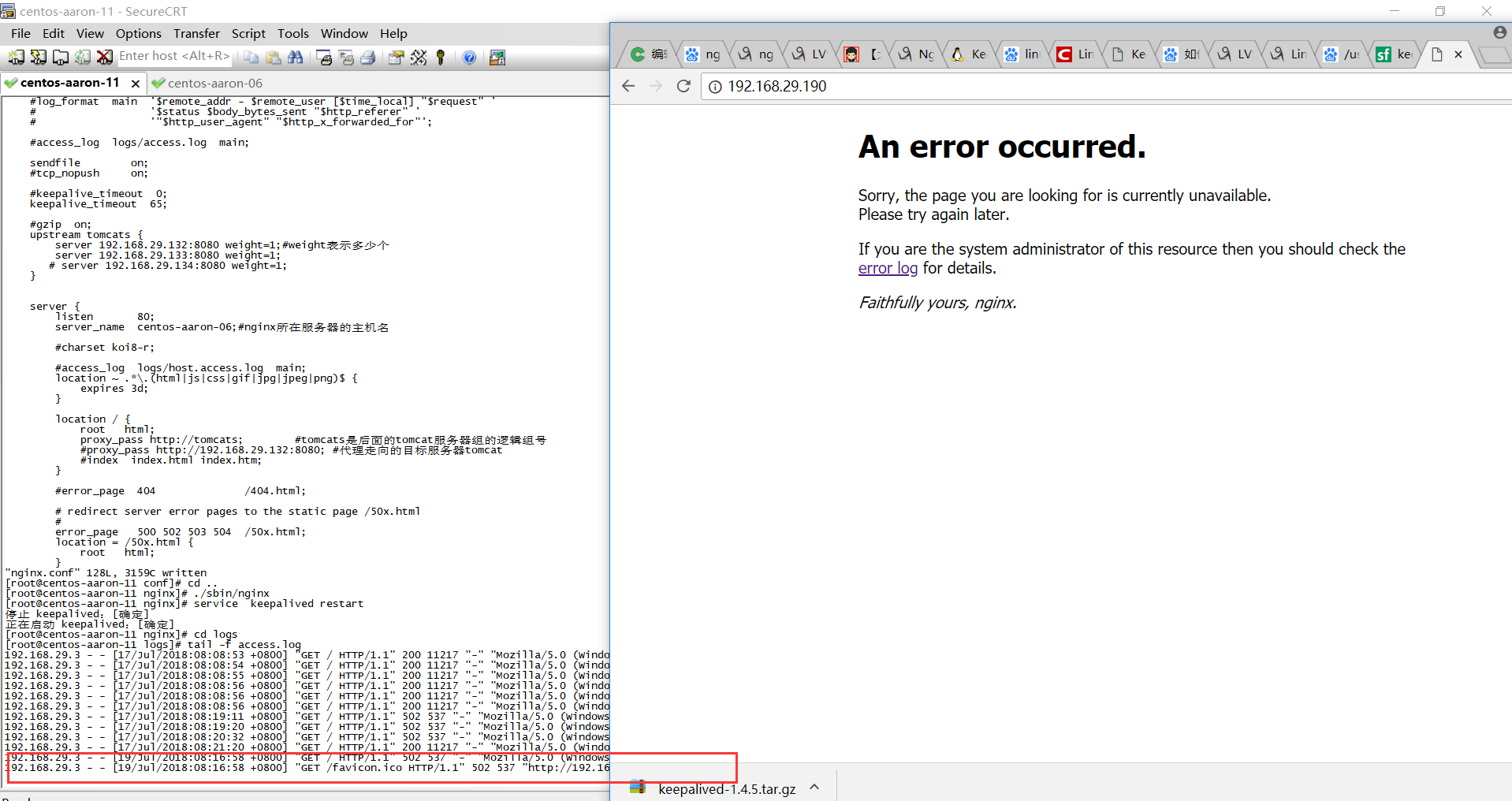Click the '"nginx.conf" 128L, 3159C written' line
Image resolution: width=1512 pixels, height=801 pixels.
point(106,573)
